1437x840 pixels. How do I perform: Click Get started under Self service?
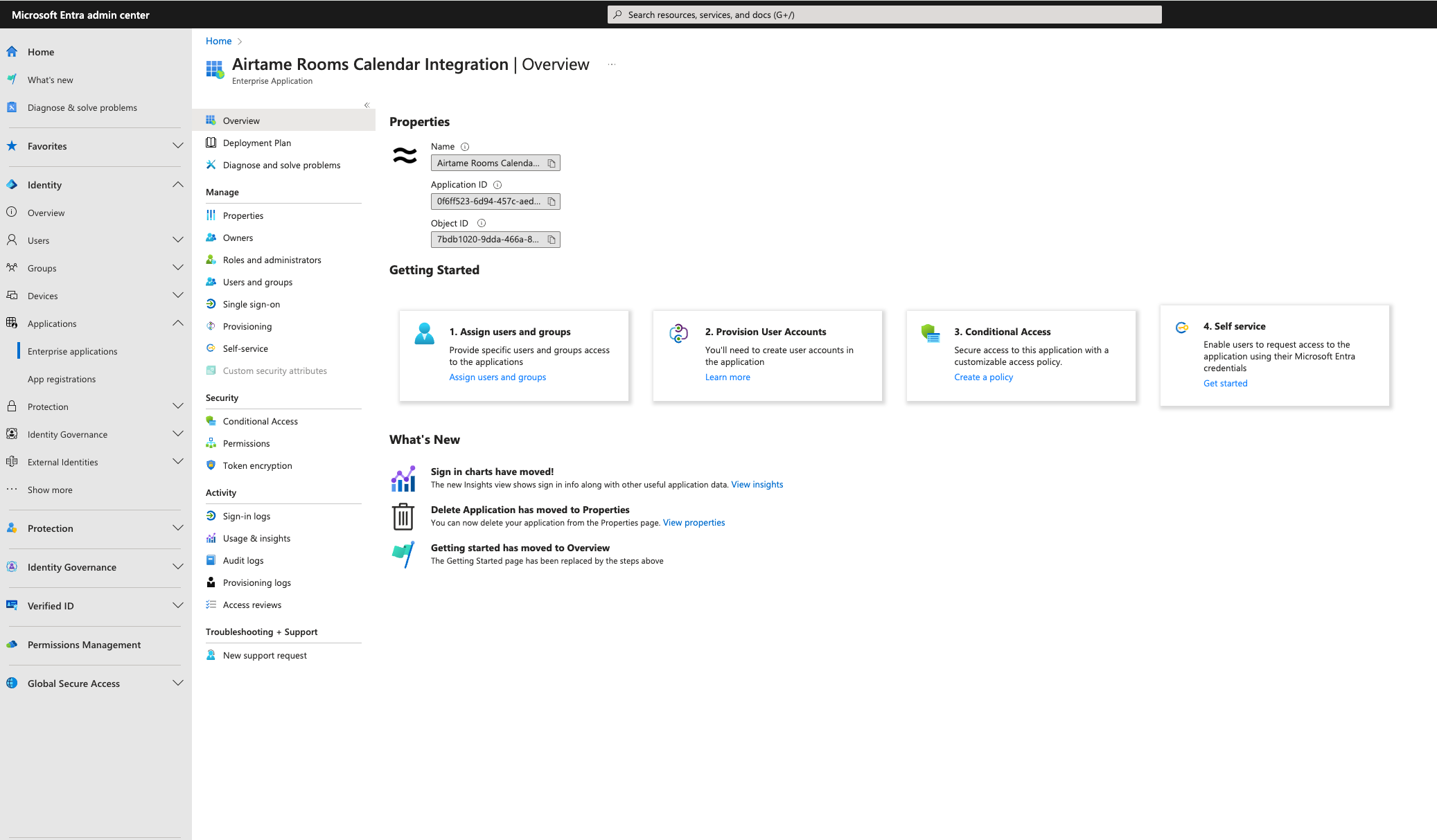tap(1225, 384)
